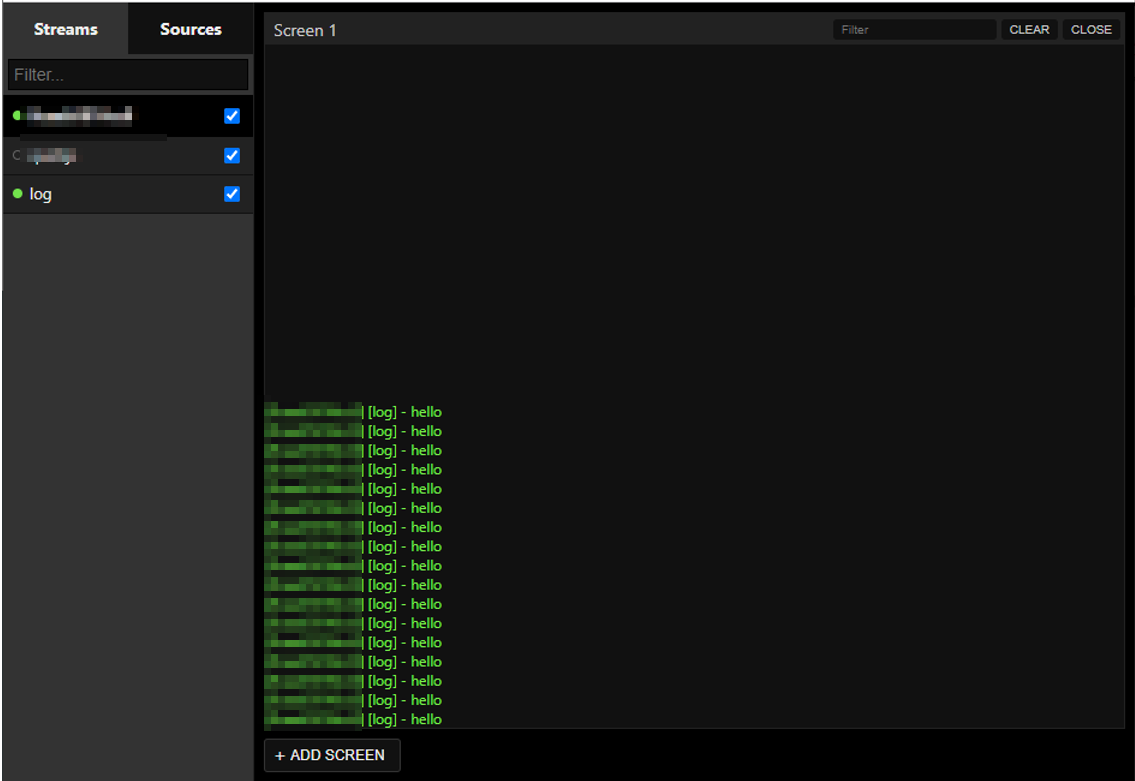Viewport: 1135px width, 781px height.
Task: Close Screen 1 panel
Action: [x=1091, y=30]
